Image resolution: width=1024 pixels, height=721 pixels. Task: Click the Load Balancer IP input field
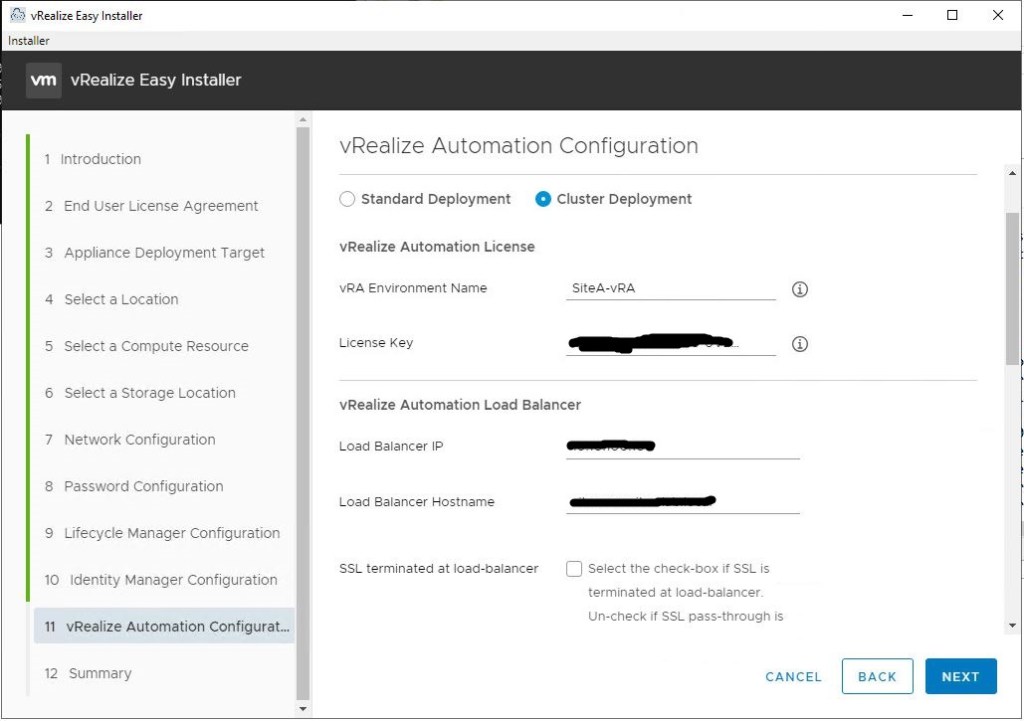click(682, 447)
